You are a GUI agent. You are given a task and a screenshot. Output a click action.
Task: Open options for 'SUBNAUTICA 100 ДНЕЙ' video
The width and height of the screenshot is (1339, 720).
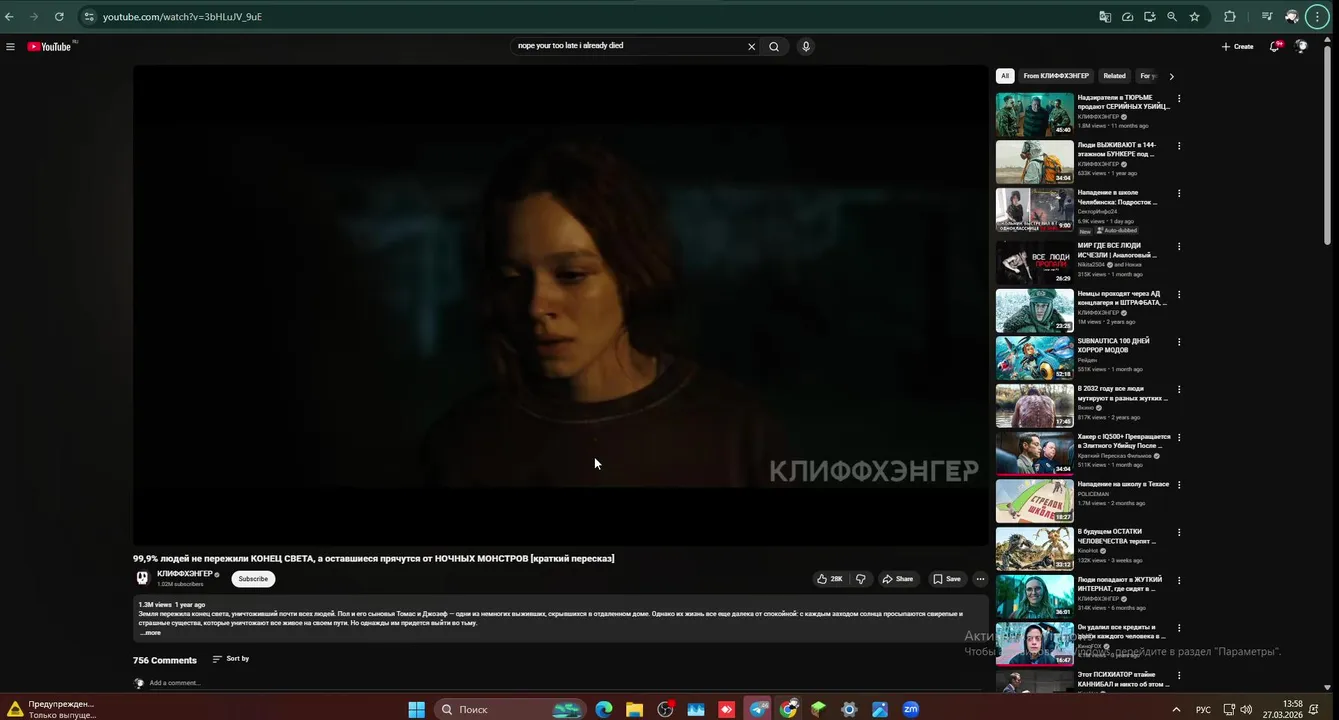pos(1179,342)
